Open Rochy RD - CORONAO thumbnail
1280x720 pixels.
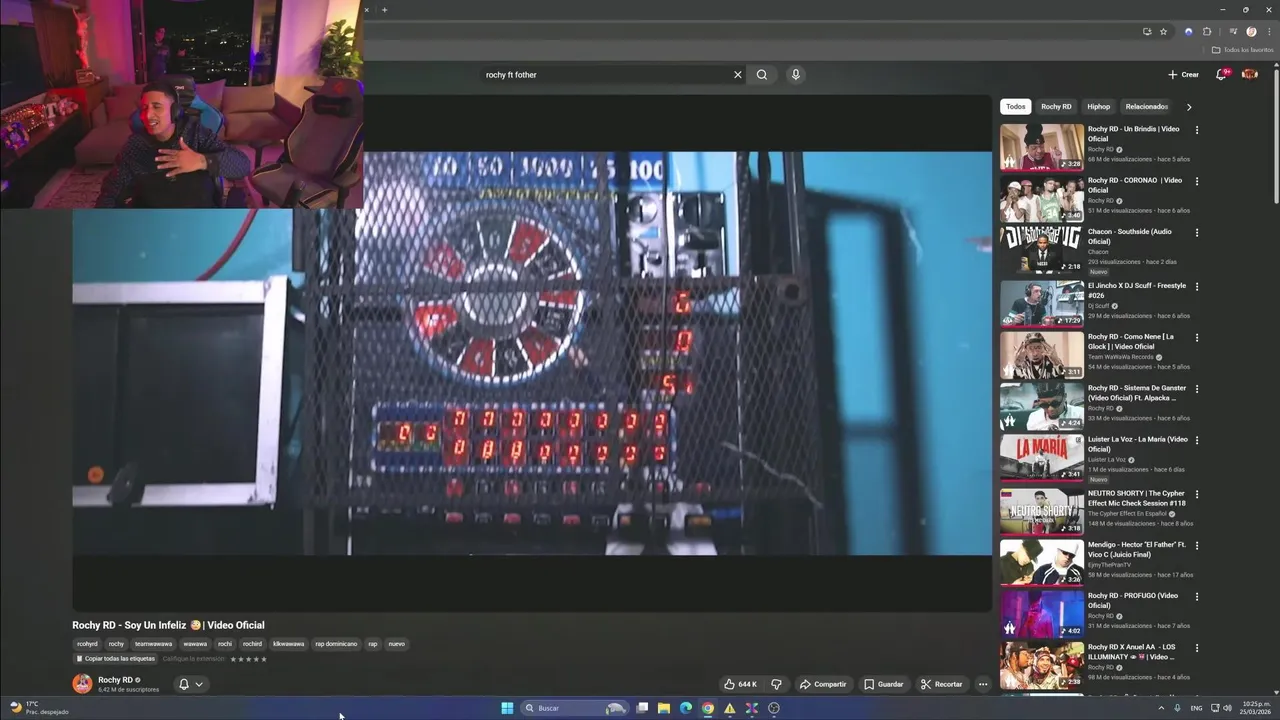1042,198
